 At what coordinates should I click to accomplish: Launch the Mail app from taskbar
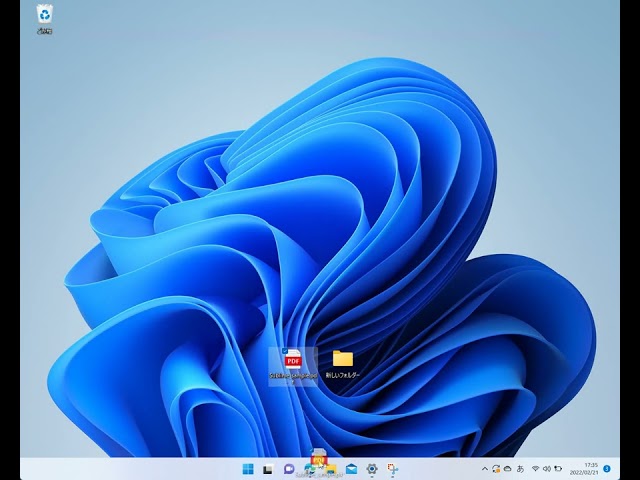pyautogui.click(x=351, y=469)
